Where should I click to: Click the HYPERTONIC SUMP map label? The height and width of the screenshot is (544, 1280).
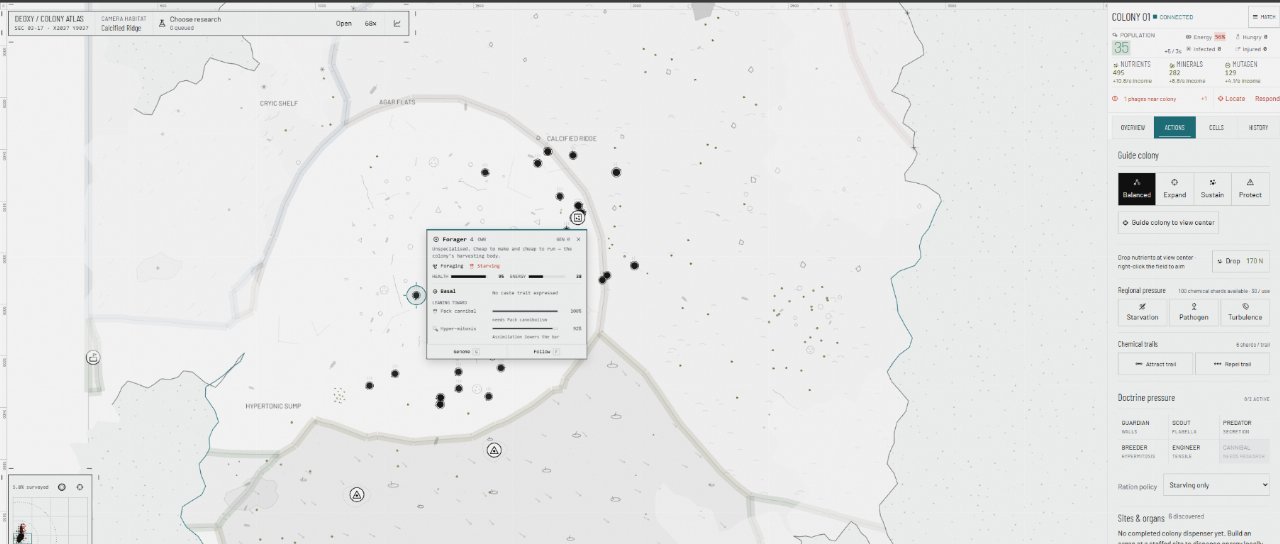click(x=273, y=406)
